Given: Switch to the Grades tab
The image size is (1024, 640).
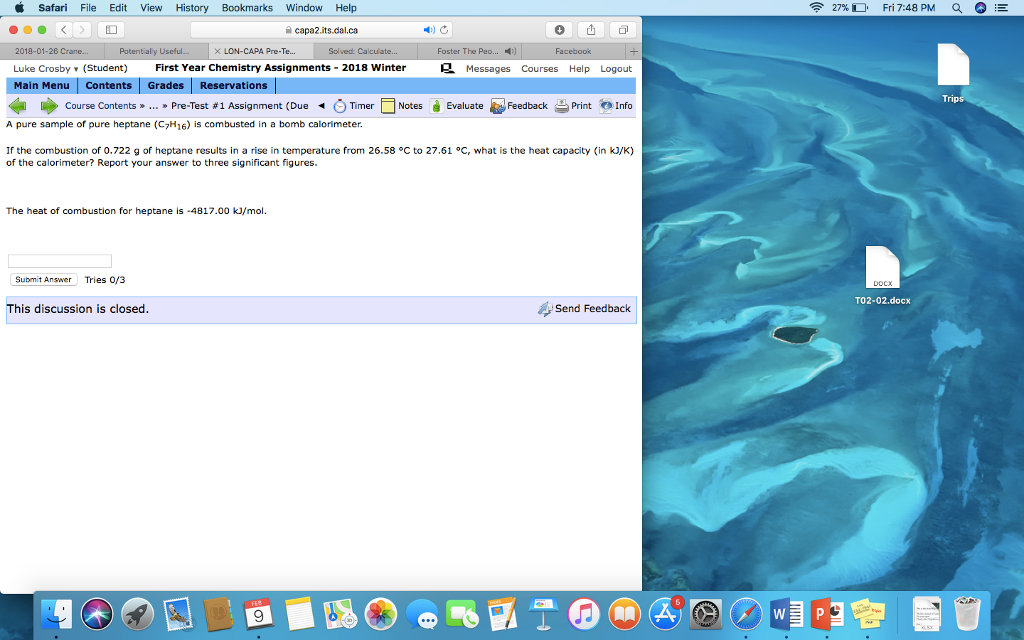Looking at the screenshot, I should (x=165, y=85).
